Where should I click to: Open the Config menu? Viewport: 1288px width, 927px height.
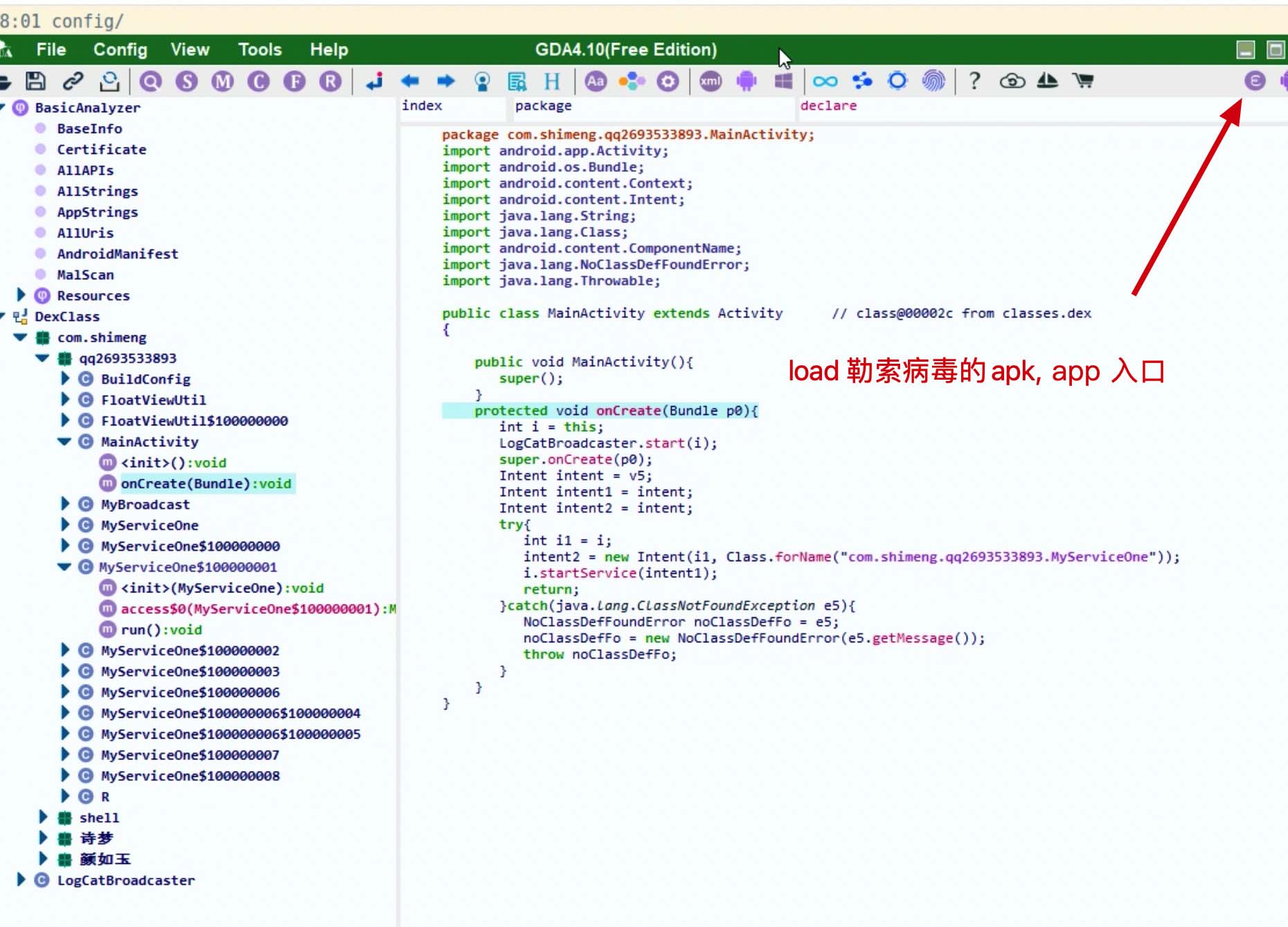[x=120, y=50]
